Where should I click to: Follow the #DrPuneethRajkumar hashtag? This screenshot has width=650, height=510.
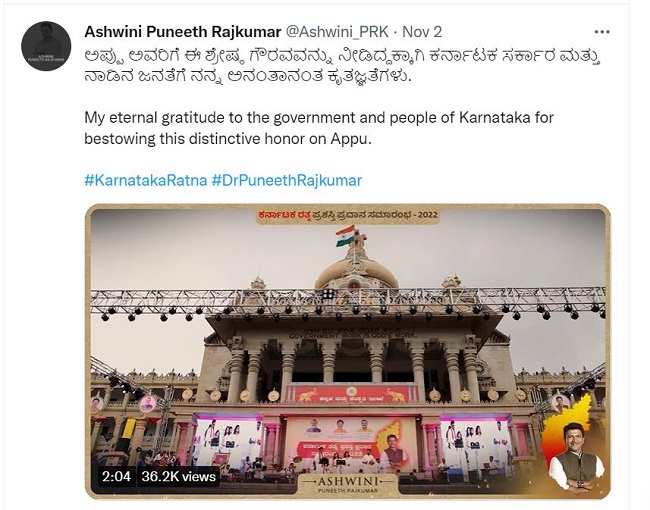287,180
